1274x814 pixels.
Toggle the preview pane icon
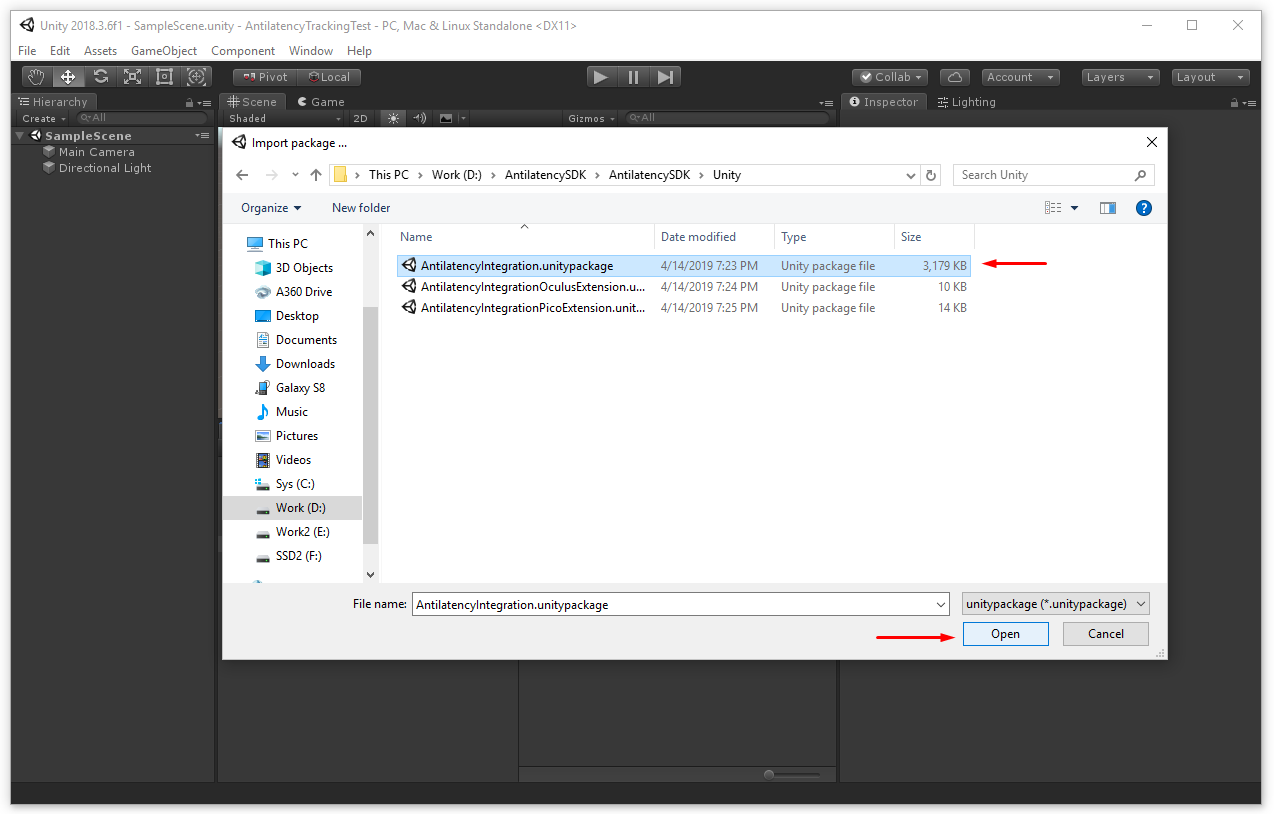(x=1107, y=208)
